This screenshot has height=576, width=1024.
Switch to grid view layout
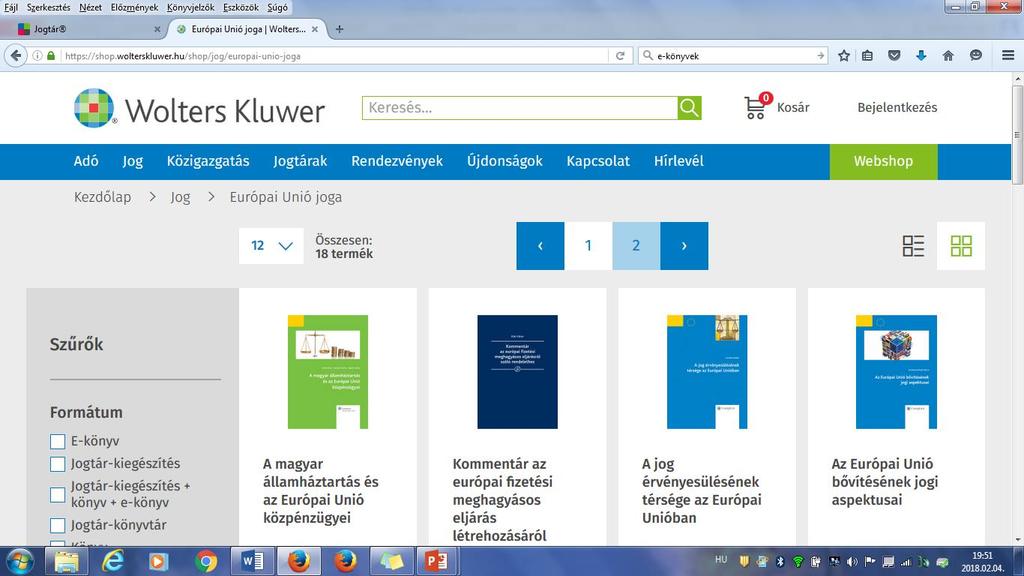pos(961,246)
